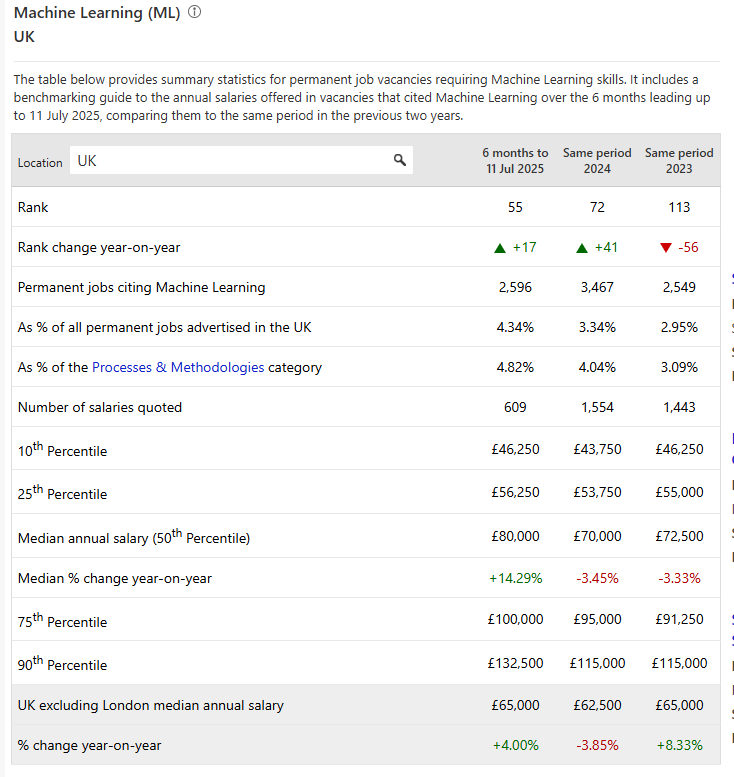734x777 pixels.
Task: Click the green up arrow beside +17
Action: [x=500, y=248]
